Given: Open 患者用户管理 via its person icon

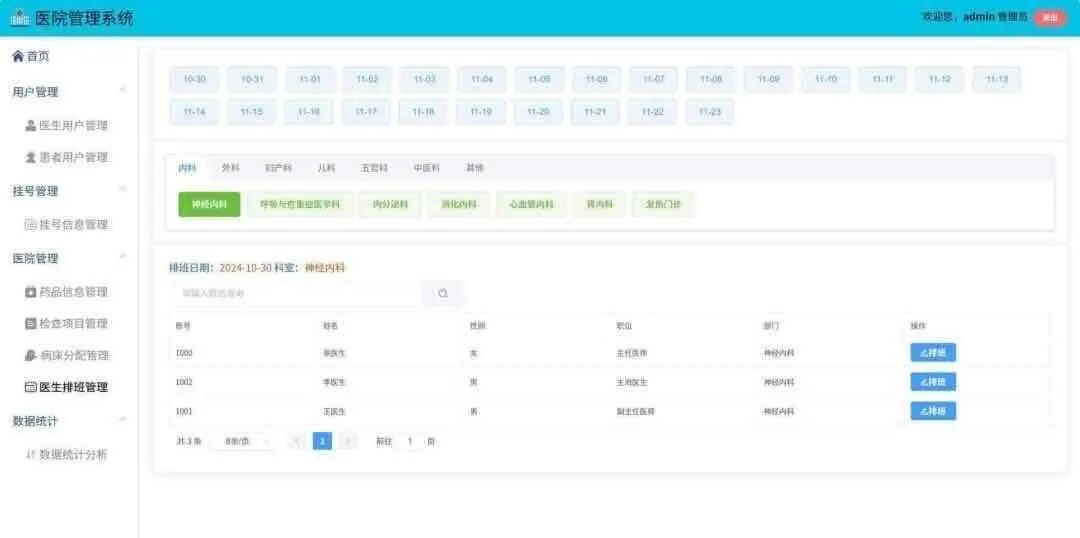Looking at the screenshot, I should tap(30, 158).
